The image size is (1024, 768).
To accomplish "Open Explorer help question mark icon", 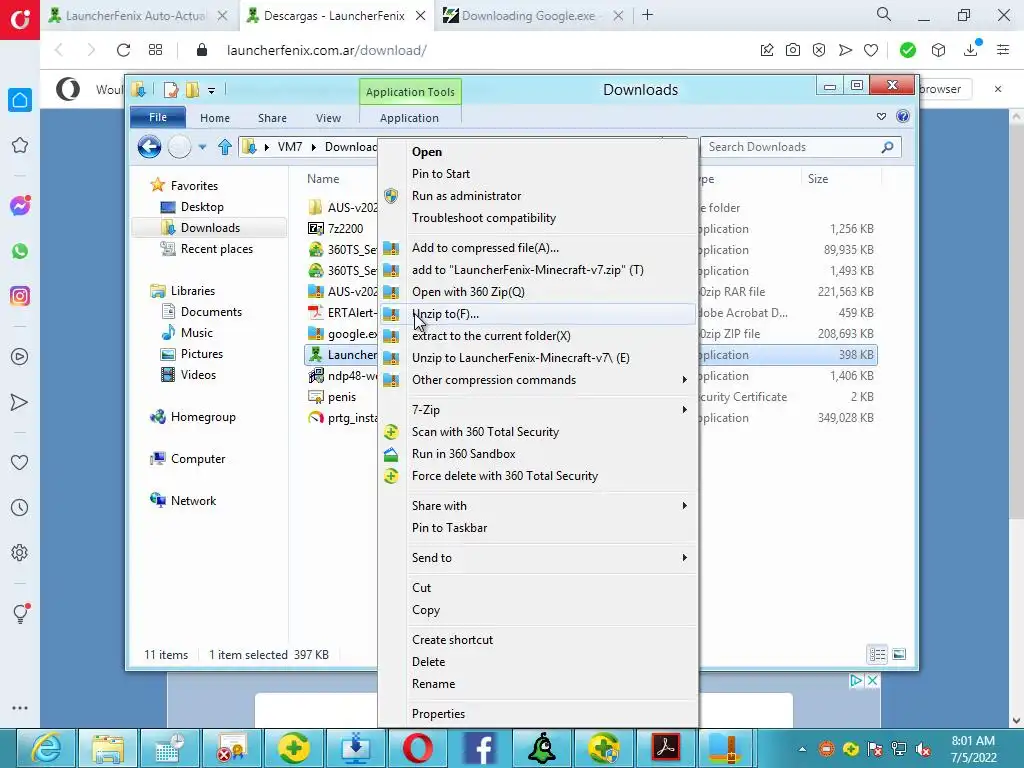I will (x=903, y=116).
